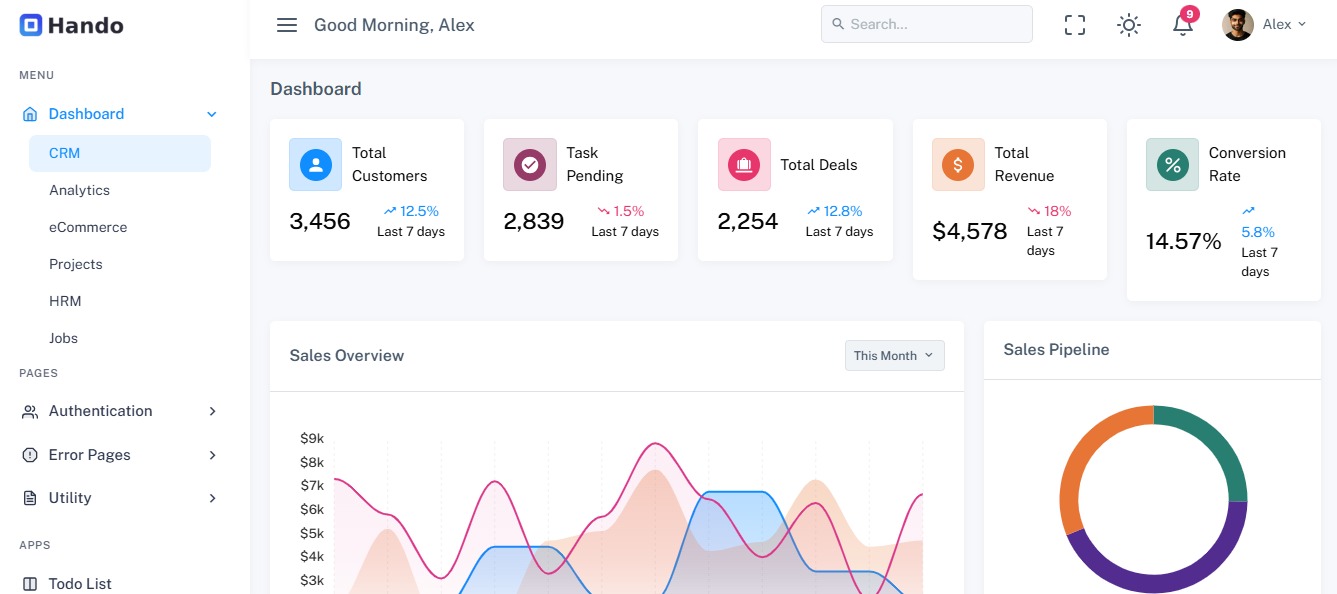
Task: Click inside the Search field
Action: 925,23
